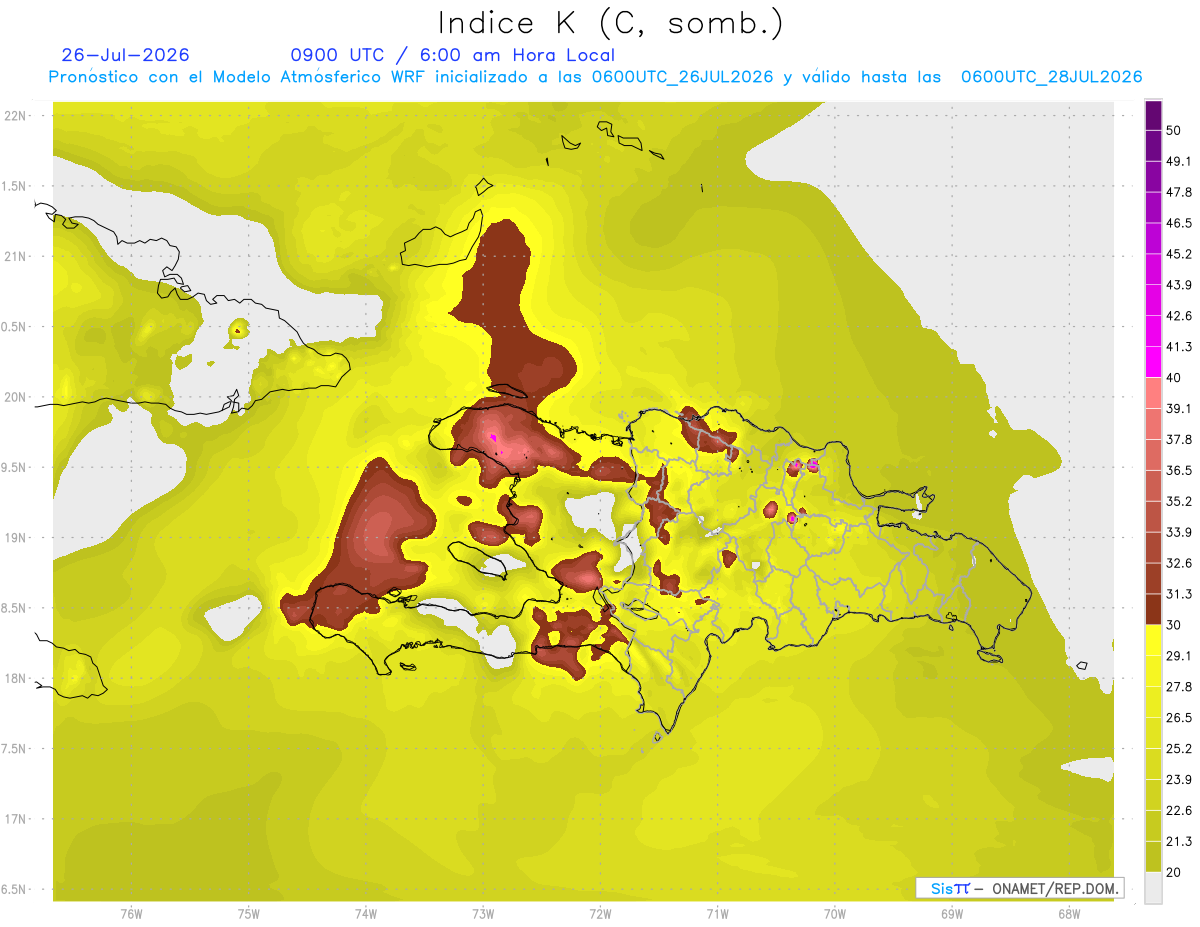Select the "75W" longitude label
This screenshot has height=927, width=1200.
click(x=249, y=914)
